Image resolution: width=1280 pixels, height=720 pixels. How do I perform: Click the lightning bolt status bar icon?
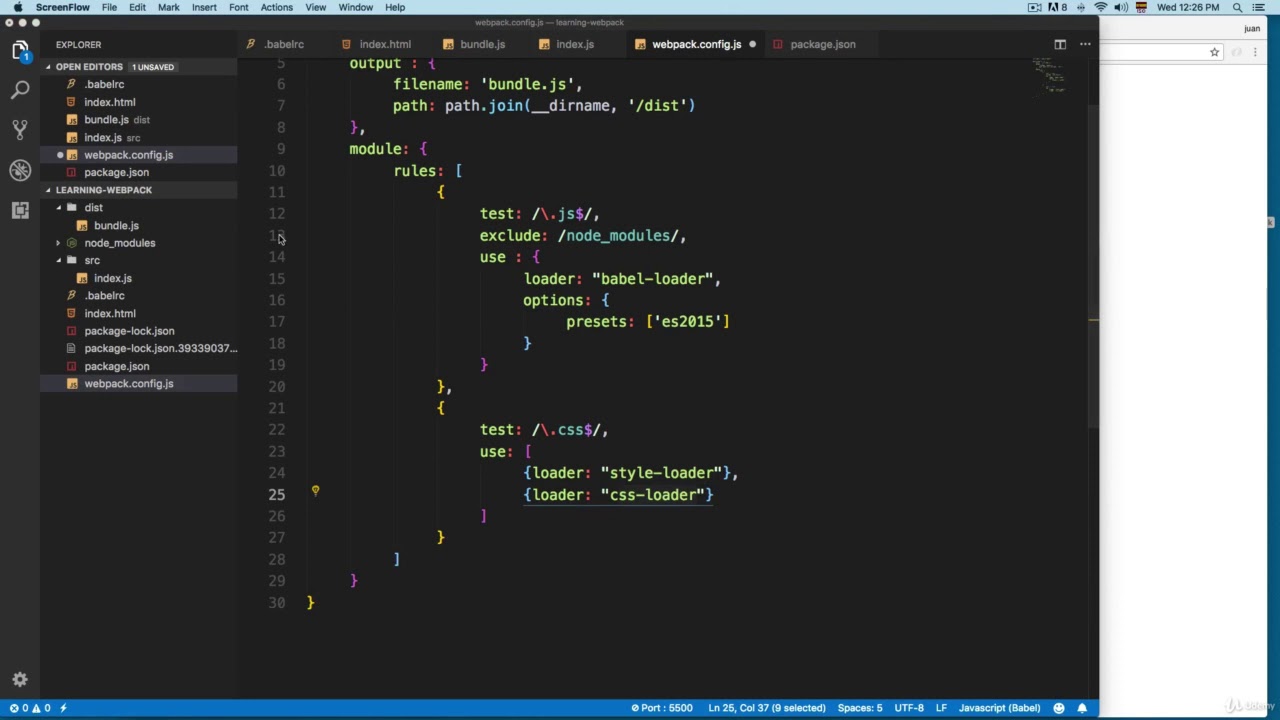pos(63,708)
